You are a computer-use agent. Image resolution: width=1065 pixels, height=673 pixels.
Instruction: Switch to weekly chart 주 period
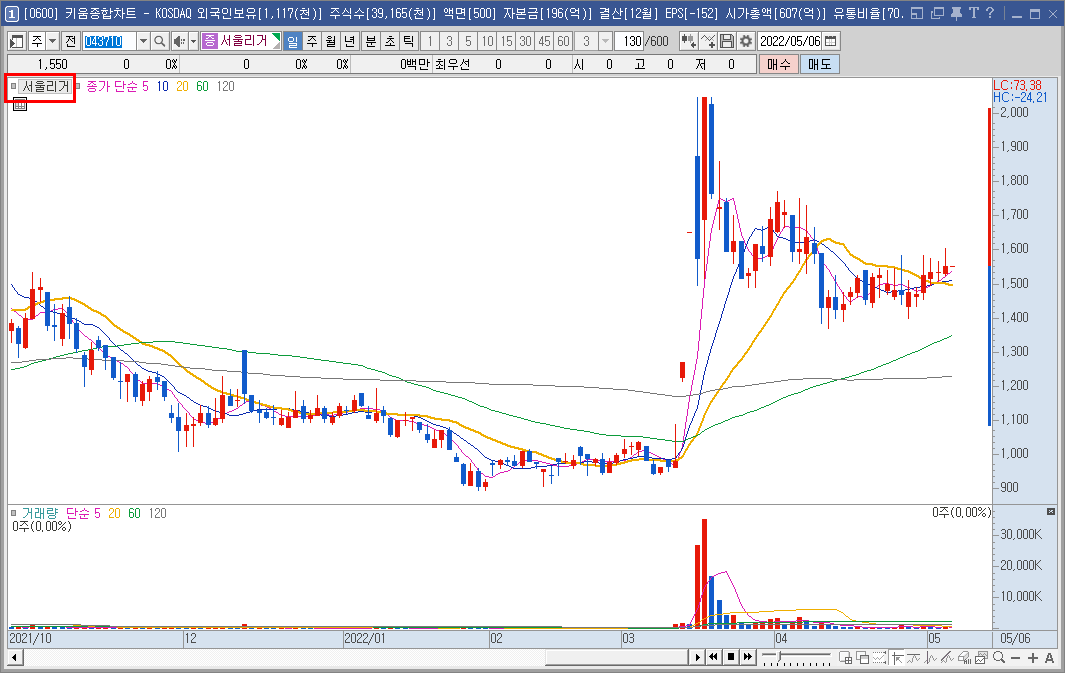point(312,41)
